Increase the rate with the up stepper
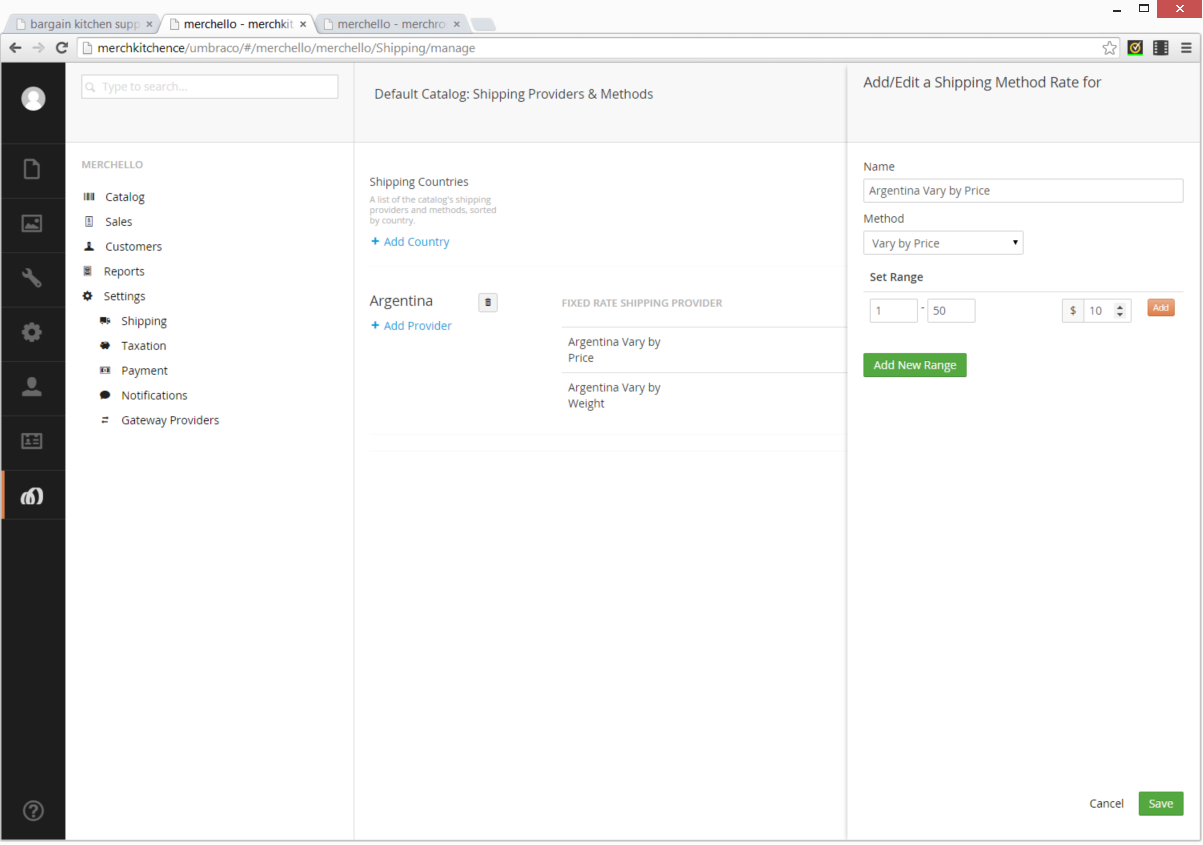The height and width of the screenshot is (845, 1203). [1120, 306]
